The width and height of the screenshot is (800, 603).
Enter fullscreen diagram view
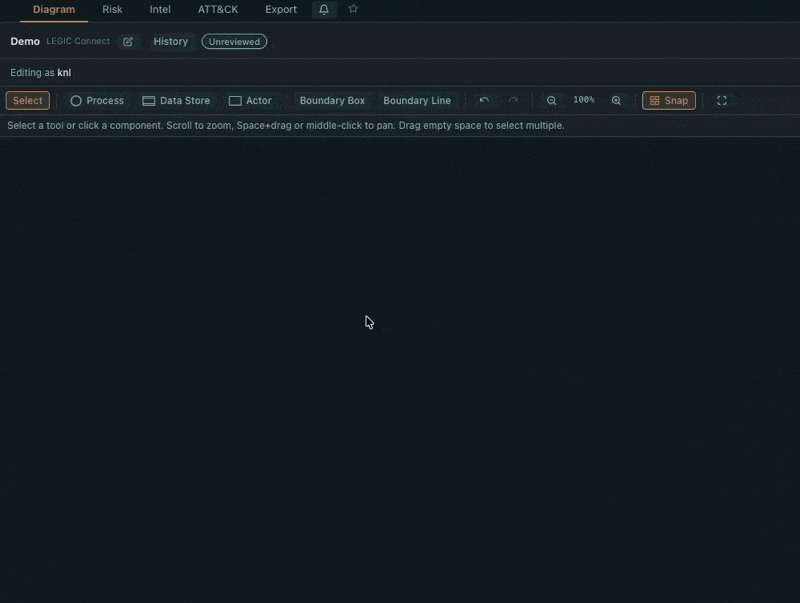[721, 100]
